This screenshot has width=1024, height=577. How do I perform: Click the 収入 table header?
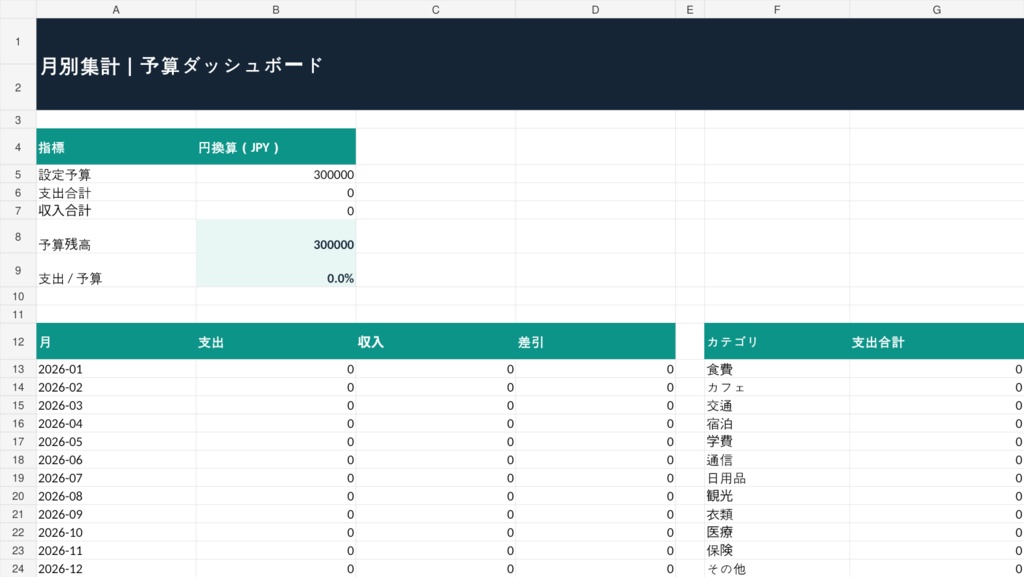(x=436, y=341)
